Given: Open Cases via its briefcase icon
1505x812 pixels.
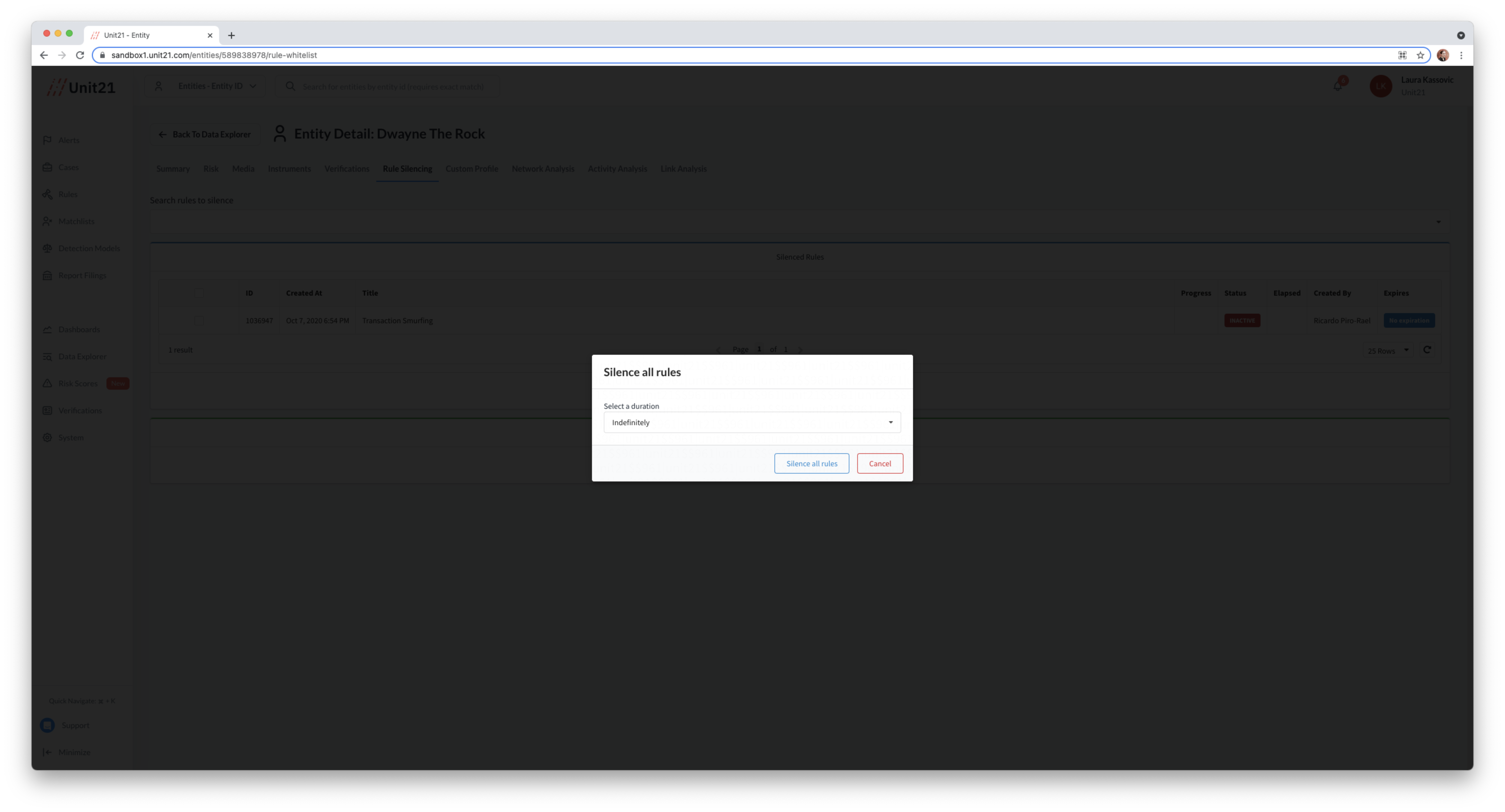Looking at the screenshot, I should coord(47,167).
